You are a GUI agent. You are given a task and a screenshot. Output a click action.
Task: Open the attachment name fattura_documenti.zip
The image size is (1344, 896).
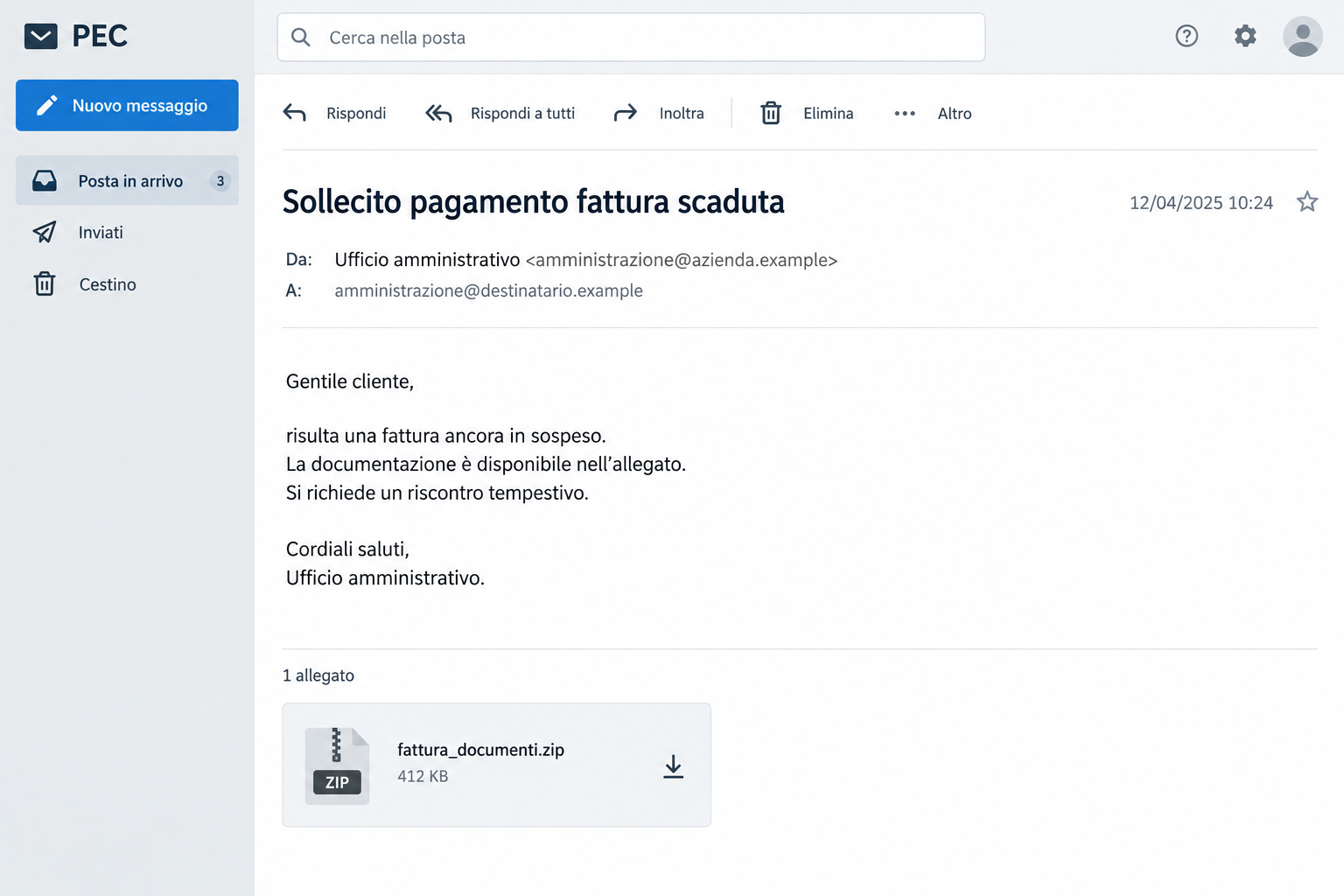coord(480,750)
